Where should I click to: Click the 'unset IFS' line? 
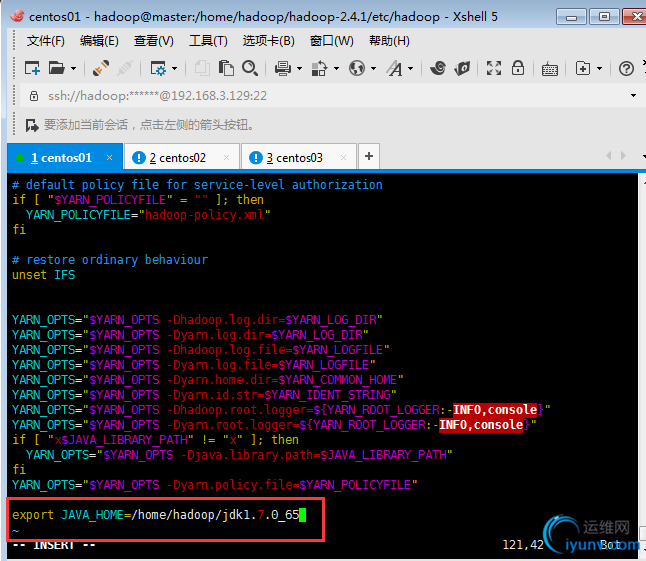[x=44, y=275]
